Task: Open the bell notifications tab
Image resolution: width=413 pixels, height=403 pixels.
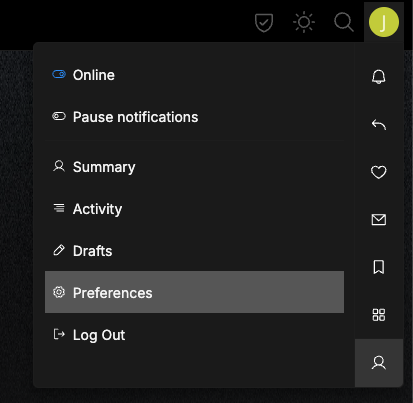Action: [379, 77]
